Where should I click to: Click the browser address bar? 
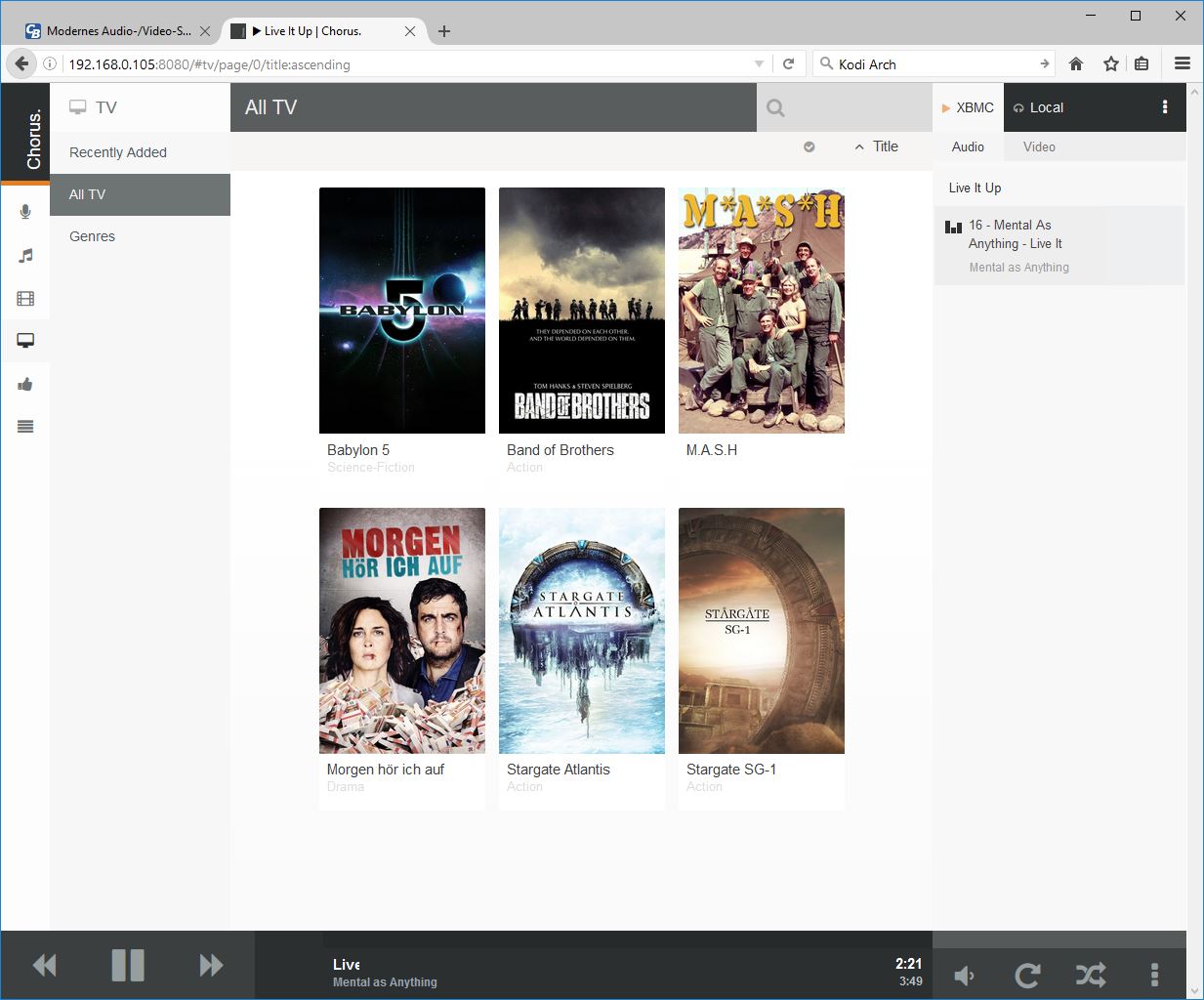(405, 64)
